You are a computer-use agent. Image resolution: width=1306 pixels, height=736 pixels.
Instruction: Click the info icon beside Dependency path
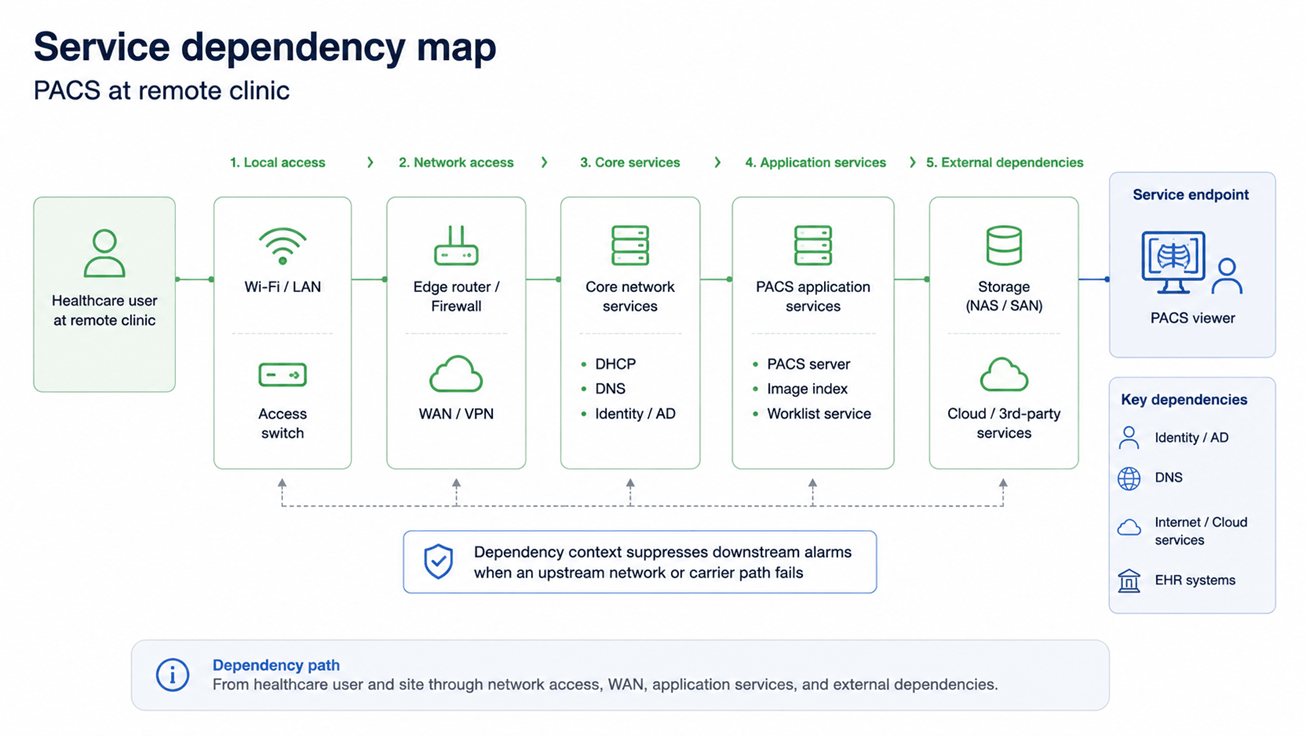[x=173, y=675]
